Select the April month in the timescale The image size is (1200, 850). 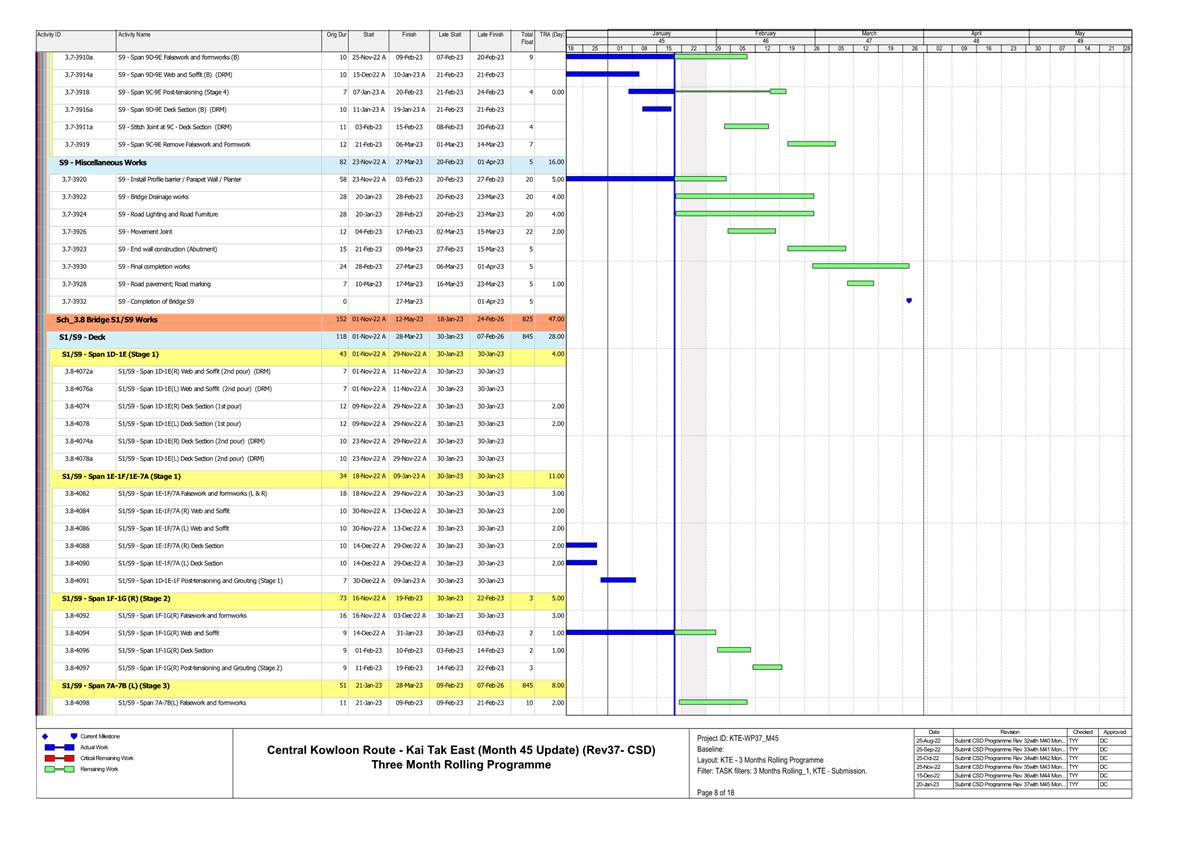click(976, 33)
